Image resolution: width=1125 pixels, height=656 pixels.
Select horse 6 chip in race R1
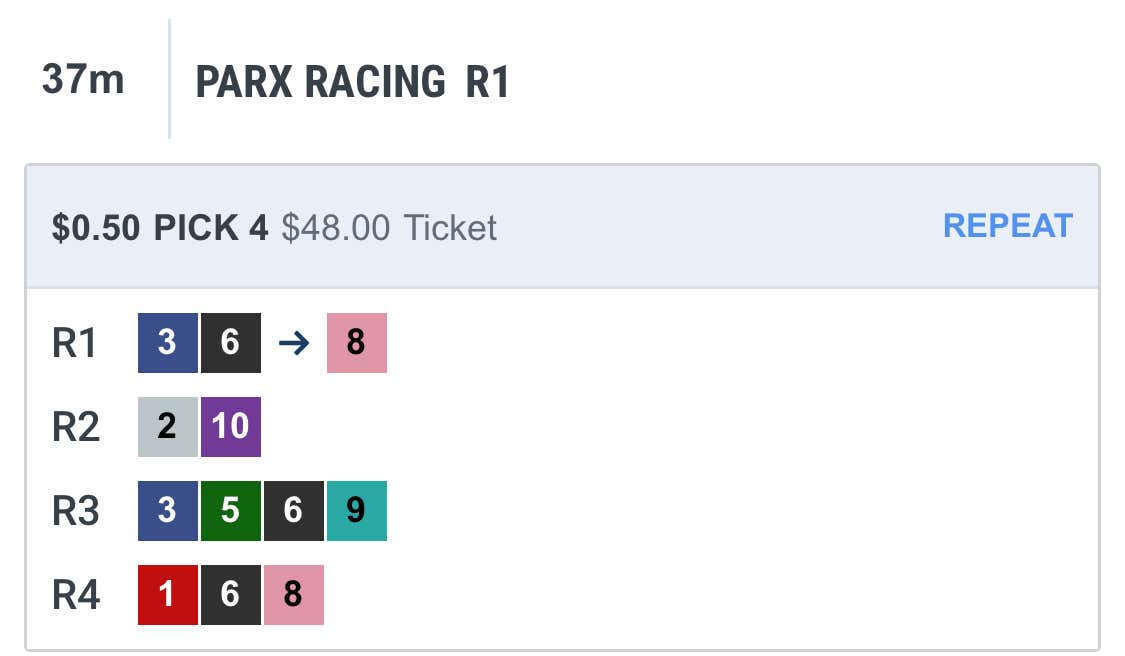(x=231, y=342)
